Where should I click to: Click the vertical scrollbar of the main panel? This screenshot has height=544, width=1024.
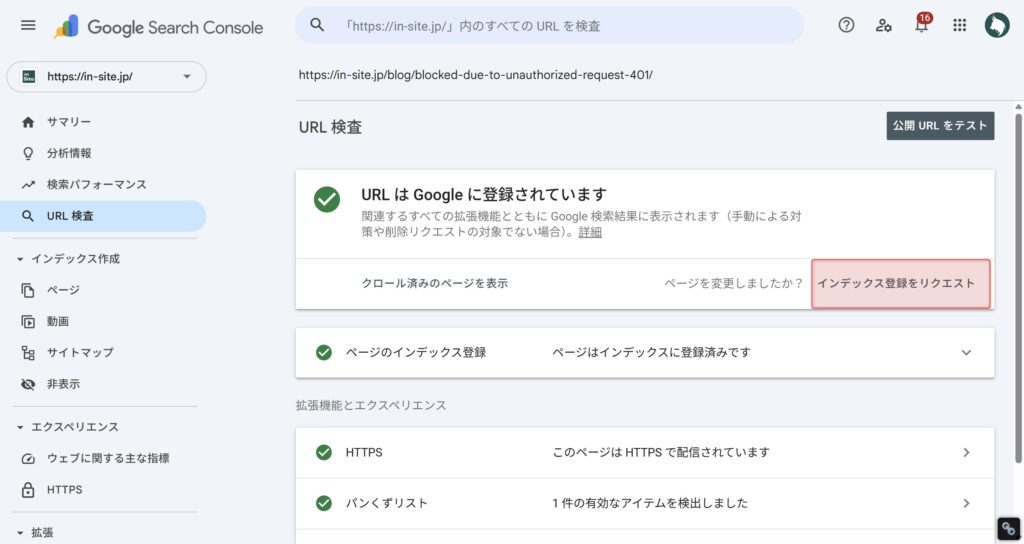pos(1017,287)
